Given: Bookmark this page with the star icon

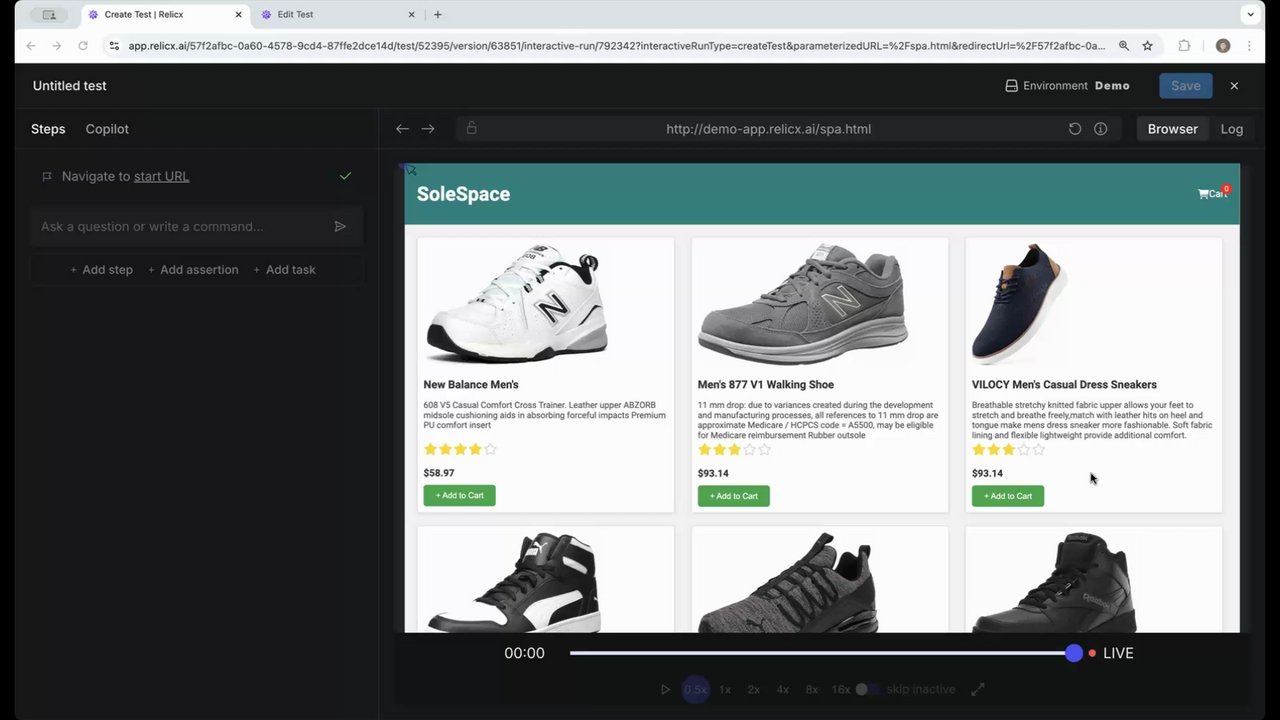Looking at the screenshot, I should 1148,46.
